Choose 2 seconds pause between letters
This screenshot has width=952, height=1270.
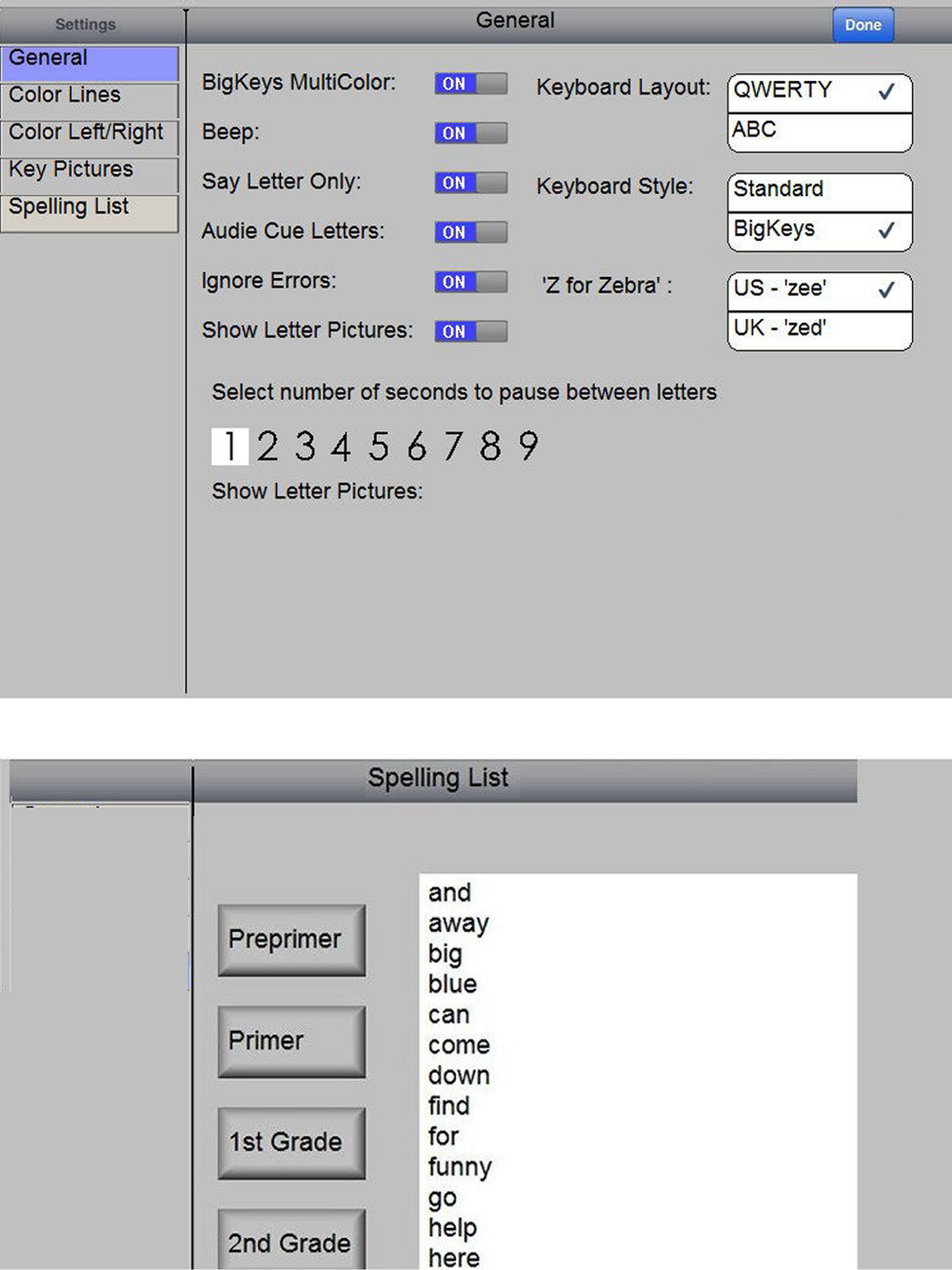pos(268,446)
